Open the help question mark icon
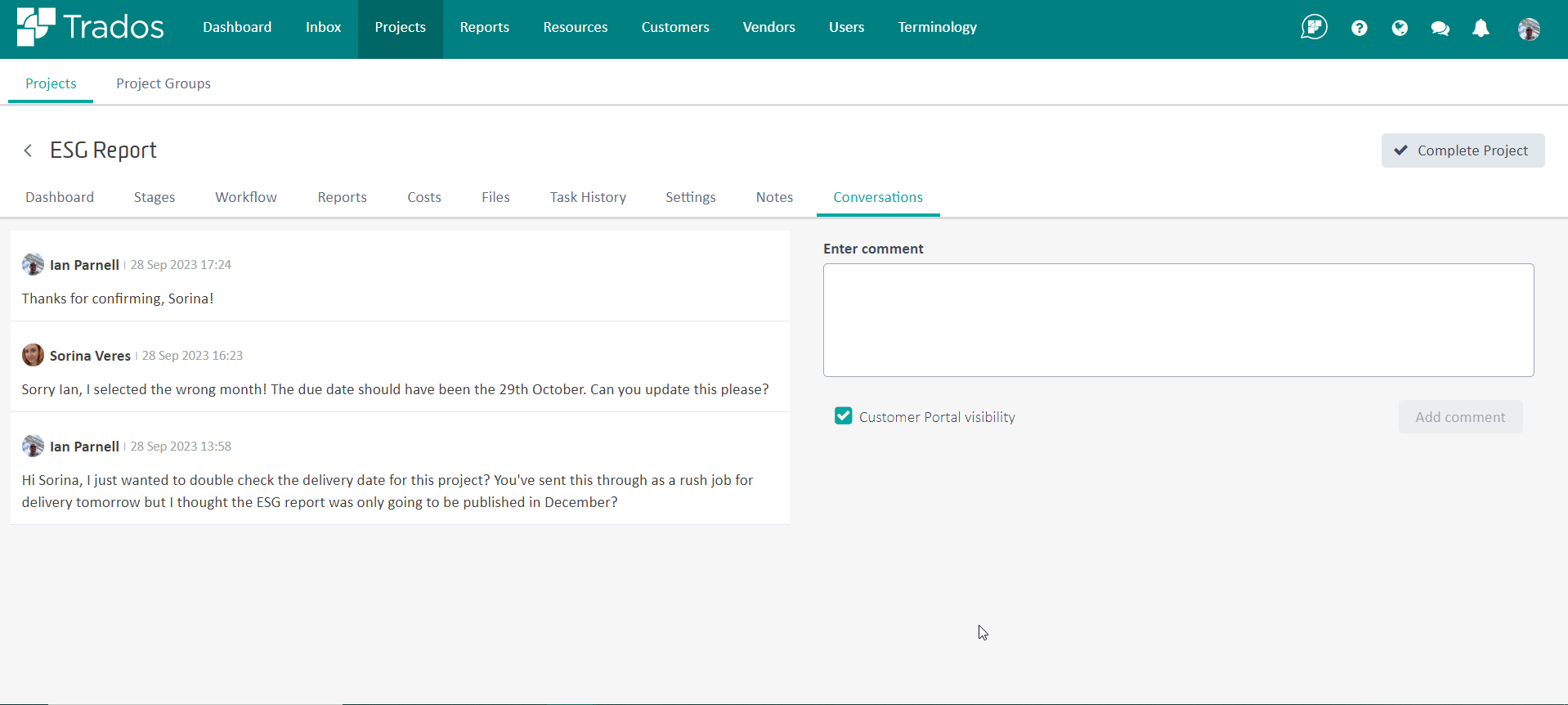 pos(1359,29)
